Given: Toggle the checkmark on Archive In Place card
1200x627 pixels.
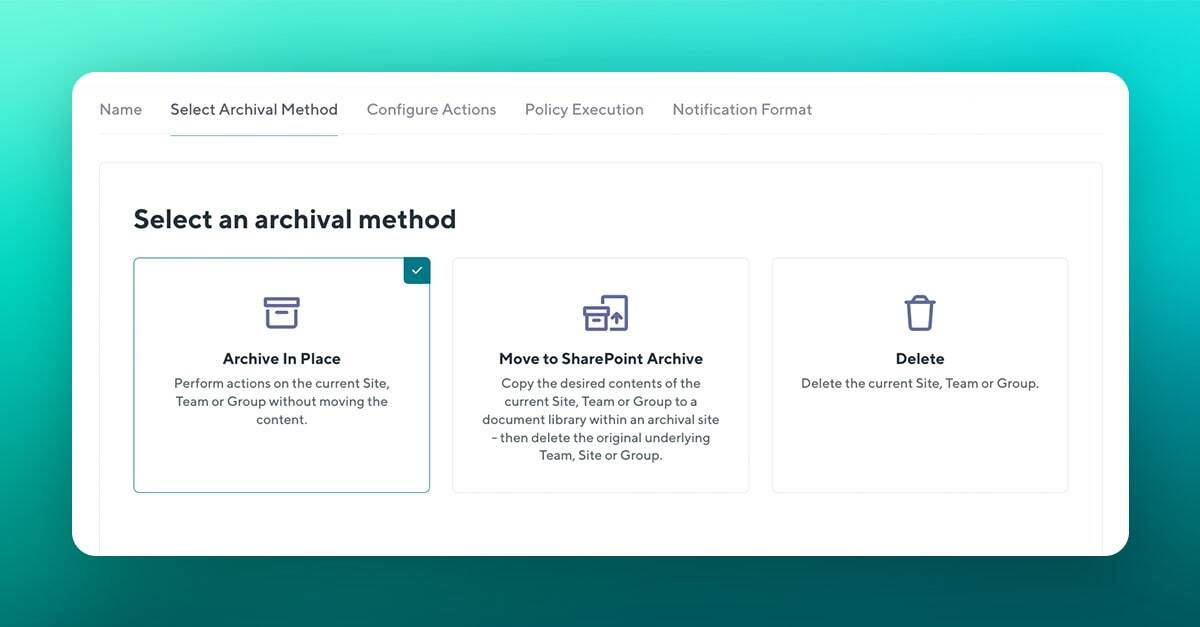Looking at the screenshot, I should coord(417,271).
